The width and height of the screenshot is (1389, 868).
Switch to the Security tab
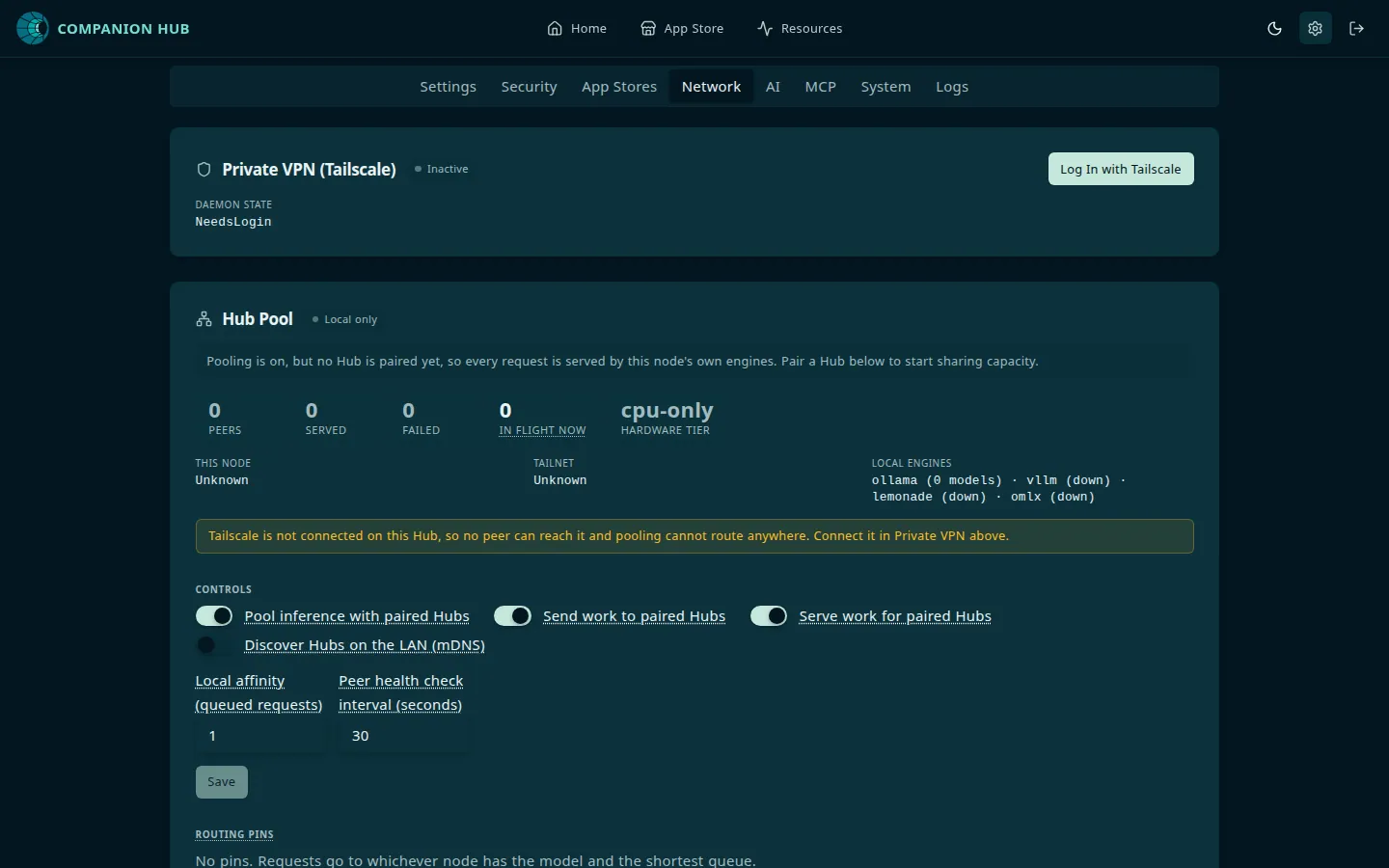tap(529, 87)
